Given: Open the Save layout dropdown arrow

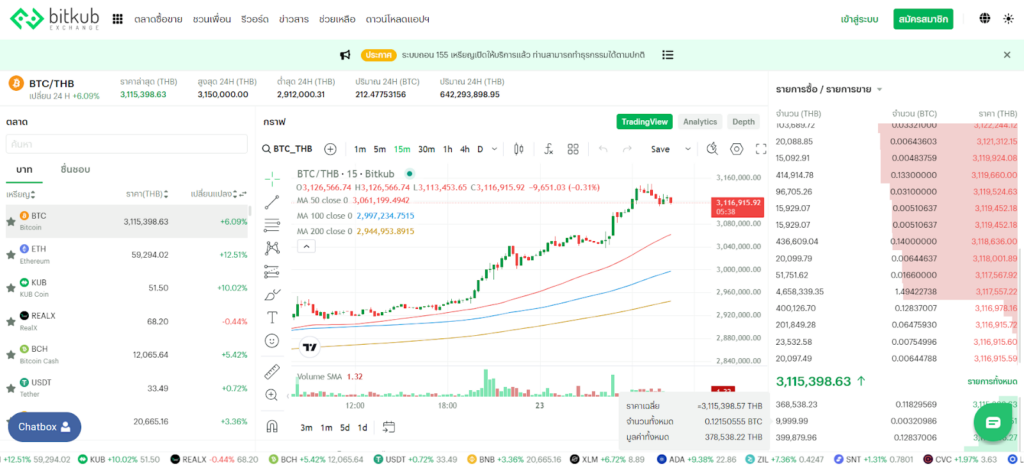Looking at the screenshot, I should pos(685,149).
